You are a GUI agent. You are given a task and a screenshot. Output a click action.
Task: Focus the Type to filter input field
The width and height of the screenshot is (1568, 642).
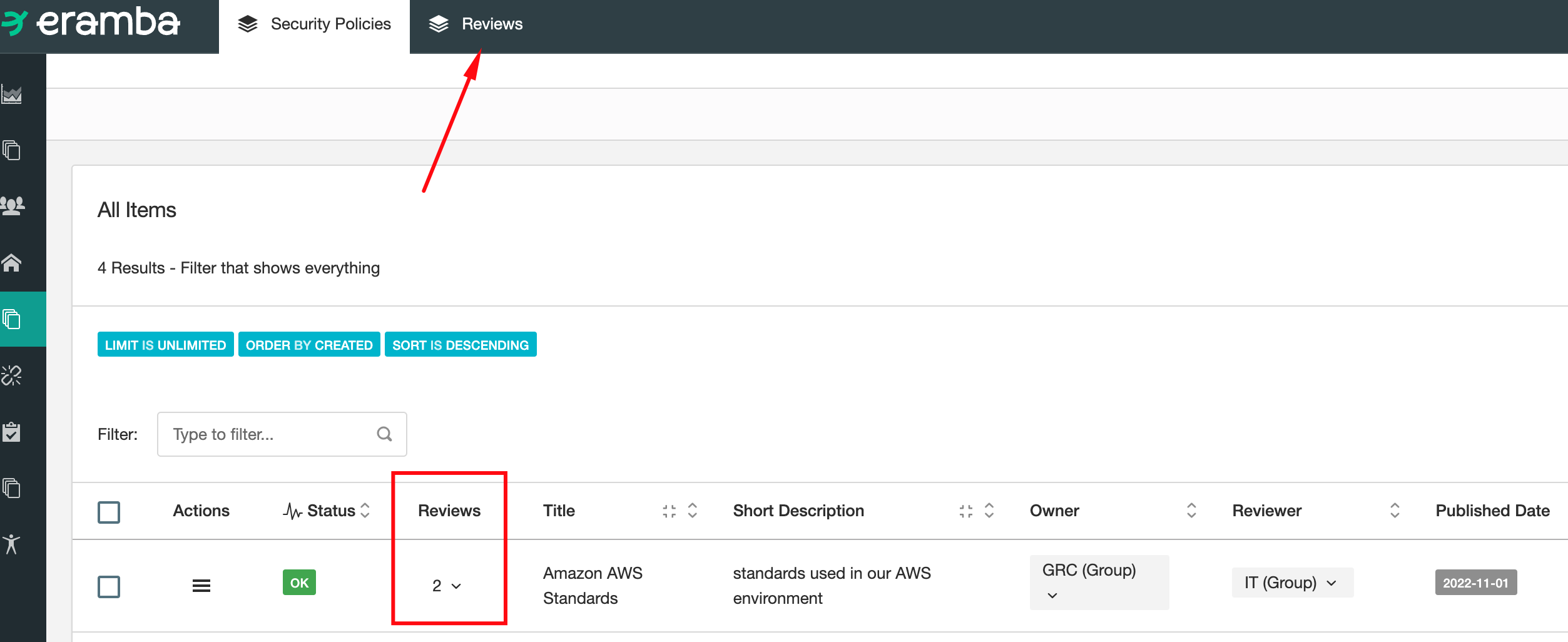click(269, 434)
